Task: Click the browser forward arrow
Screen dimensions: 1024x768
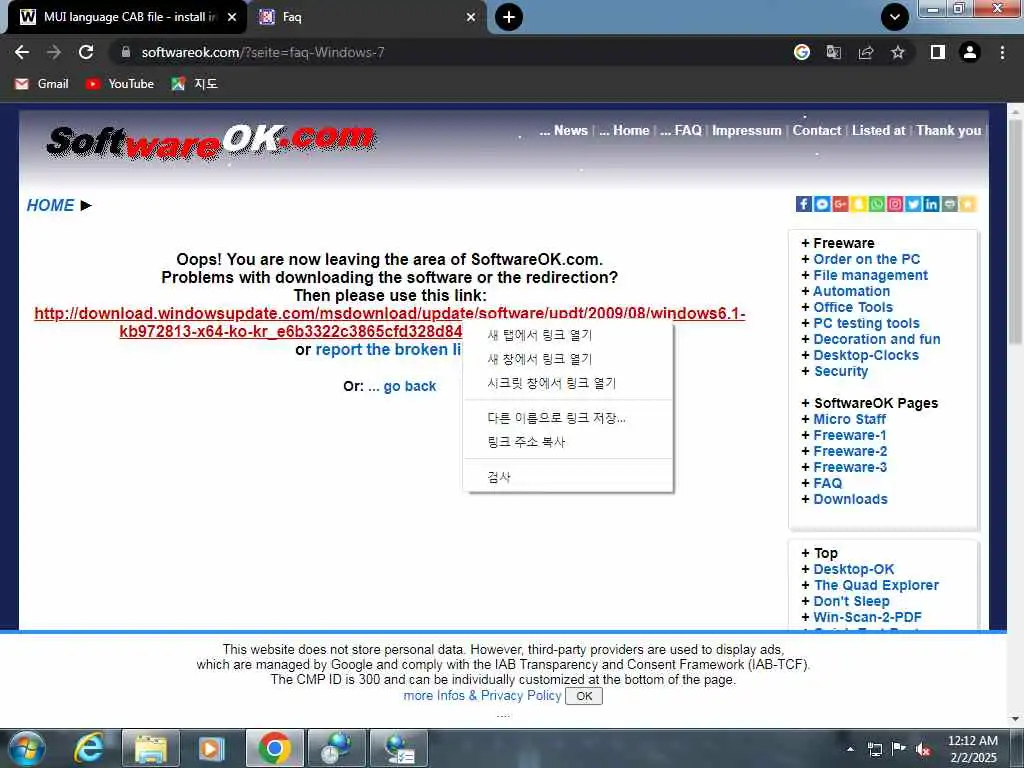Action: point(54,52)
